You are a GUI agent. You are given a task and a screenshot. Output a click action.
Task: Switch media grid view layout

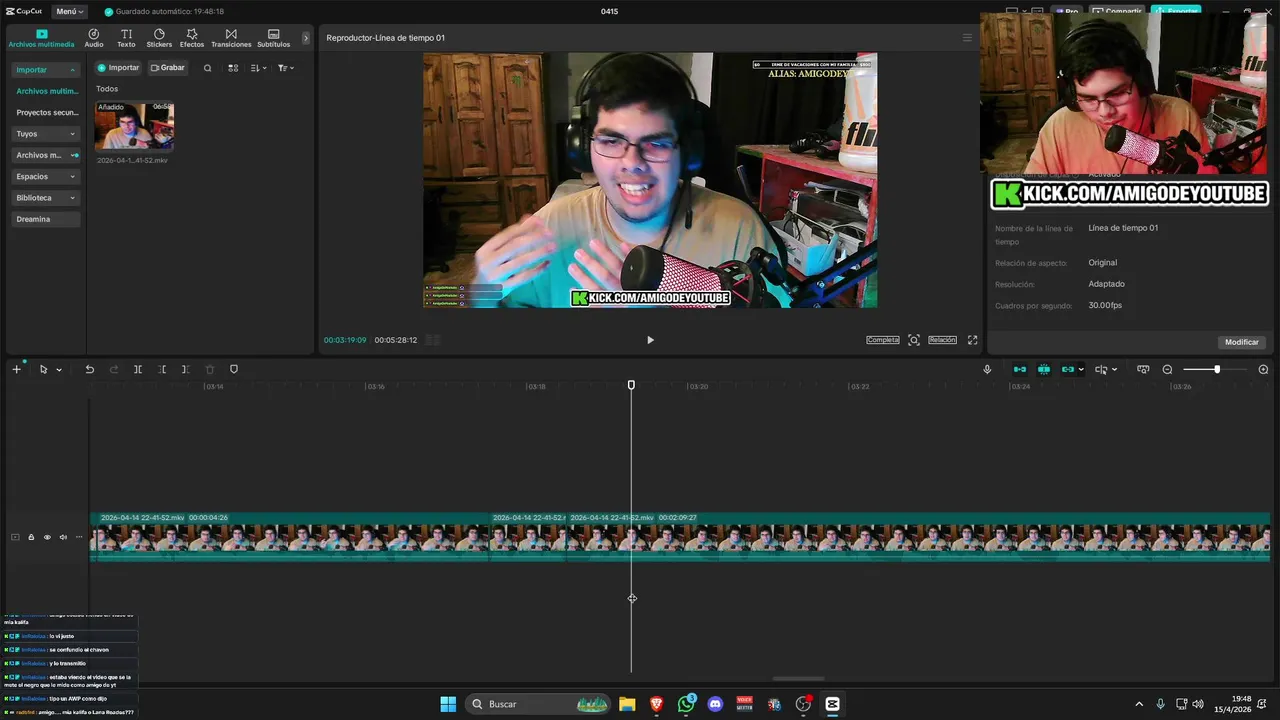[233, 68]
